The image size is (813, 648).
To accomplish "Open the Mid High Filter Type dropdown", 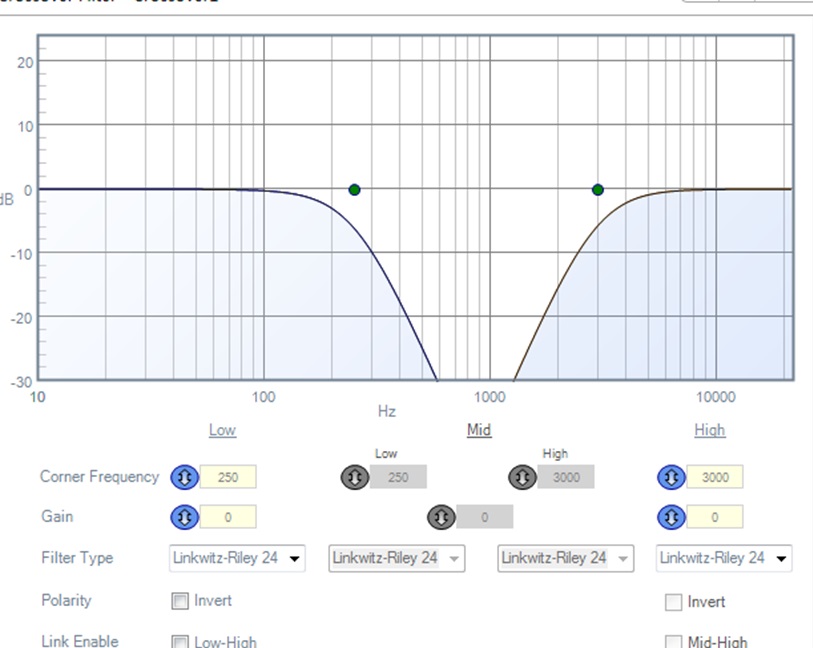I will coord(566,558).
